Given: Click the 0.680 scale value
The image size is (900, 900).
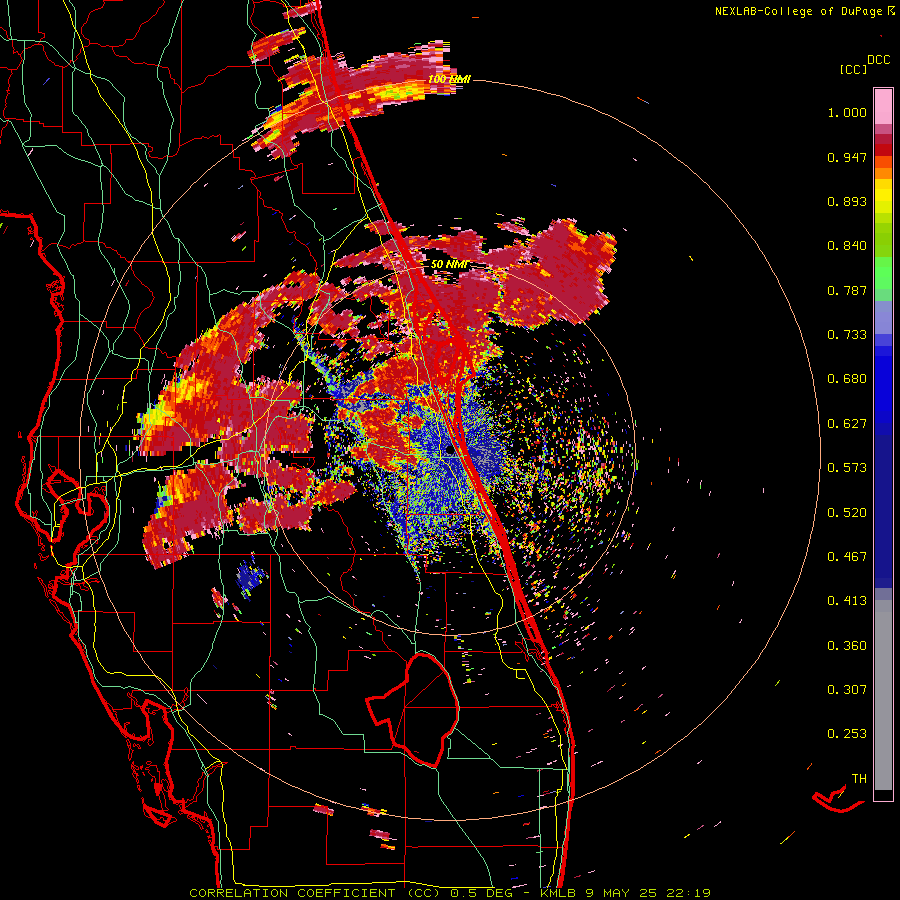Looking at the screenshot, I should [x=847, y=379].
